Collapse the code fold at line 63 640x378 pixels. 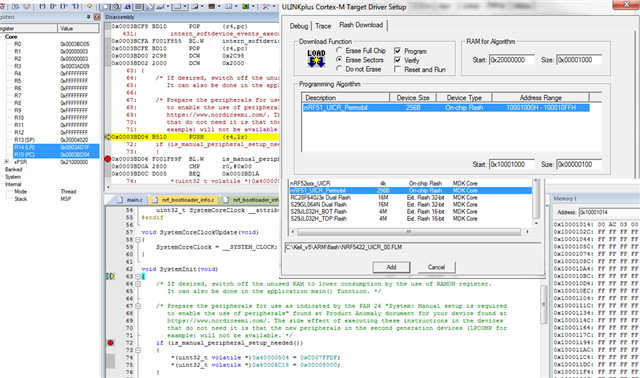138,276
